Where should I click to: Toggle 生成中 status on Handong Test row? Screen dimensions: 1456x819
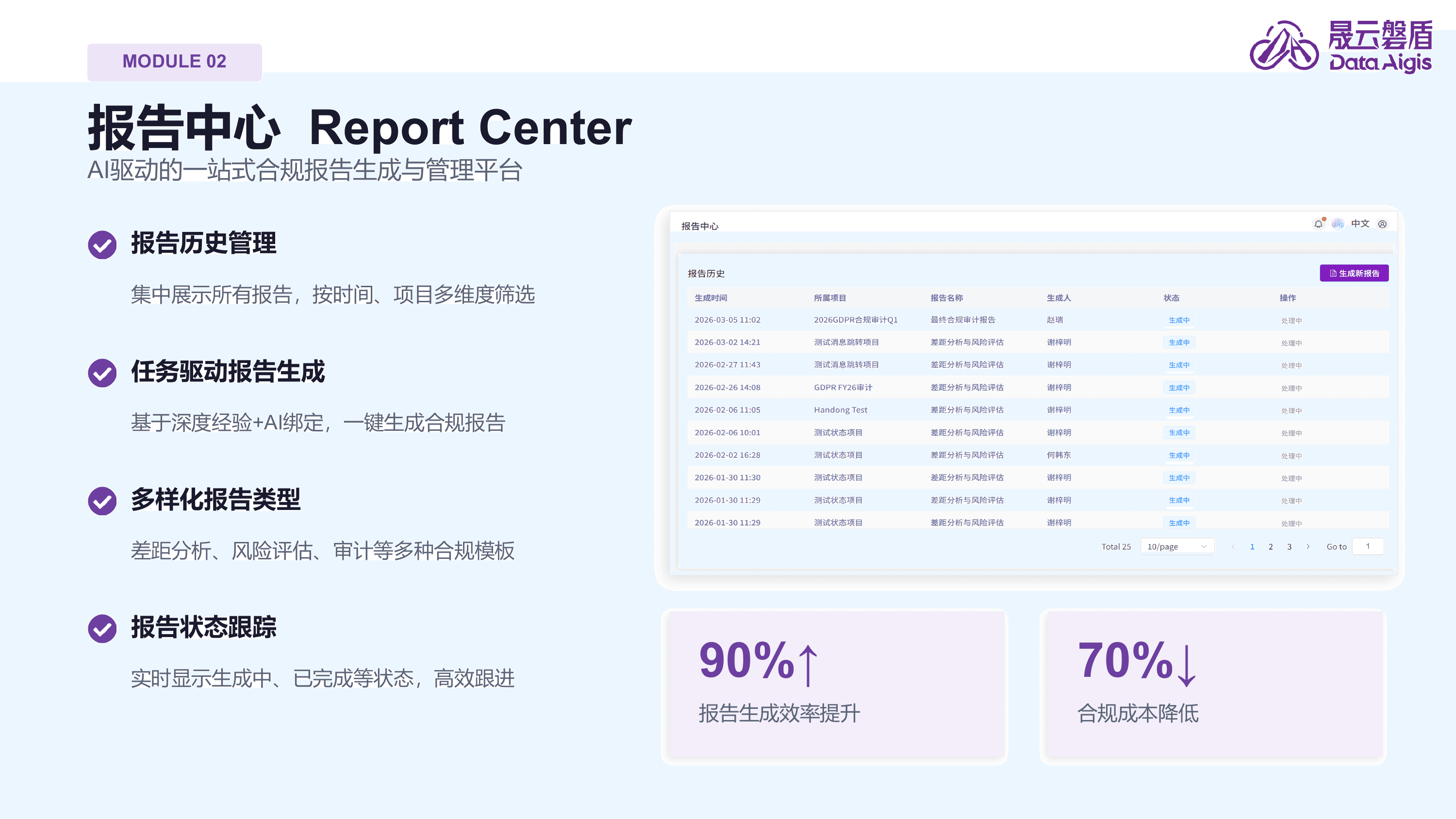[x=1179, y=410]
